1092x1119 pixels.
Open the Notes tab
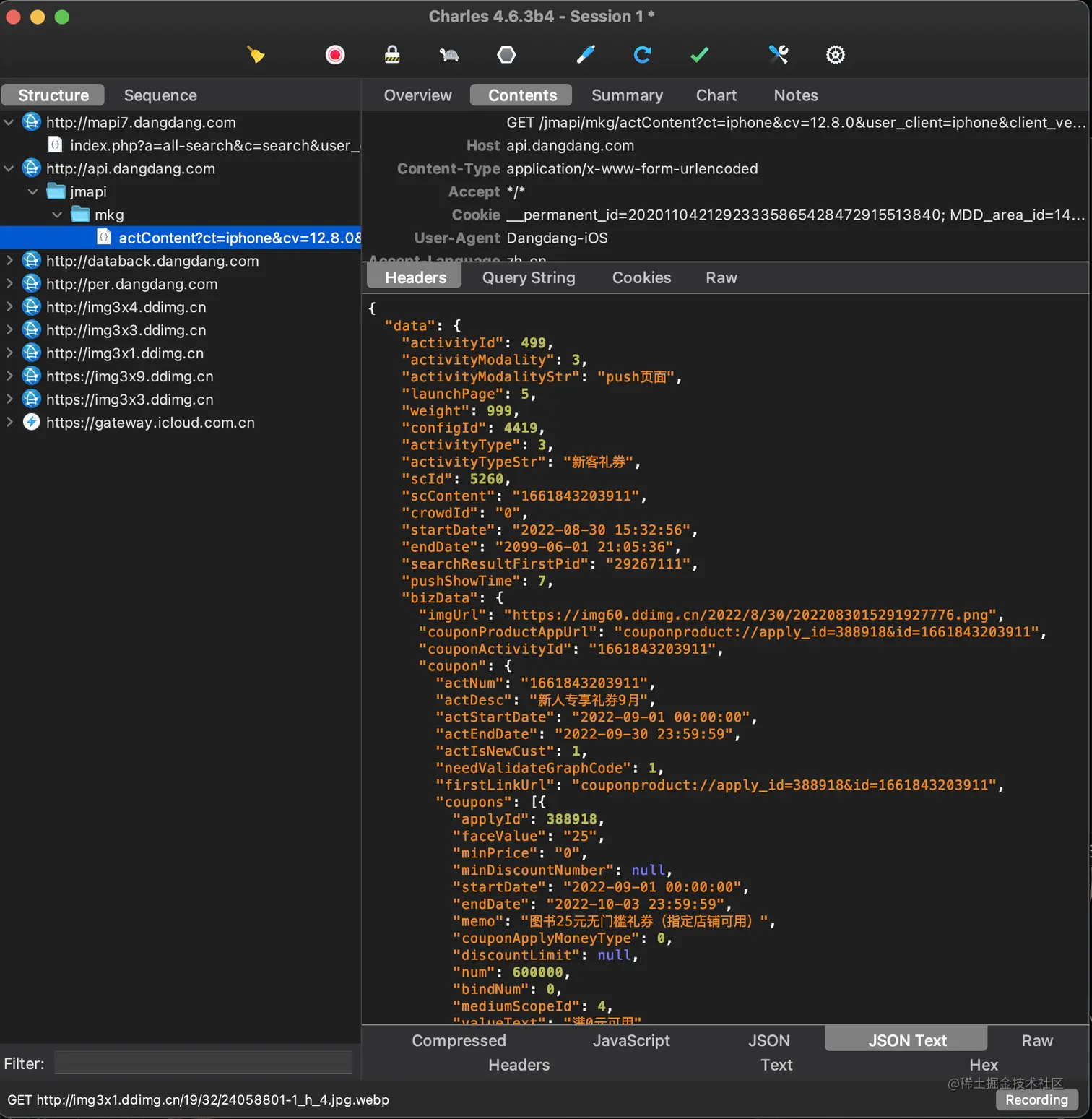point(796,95)
